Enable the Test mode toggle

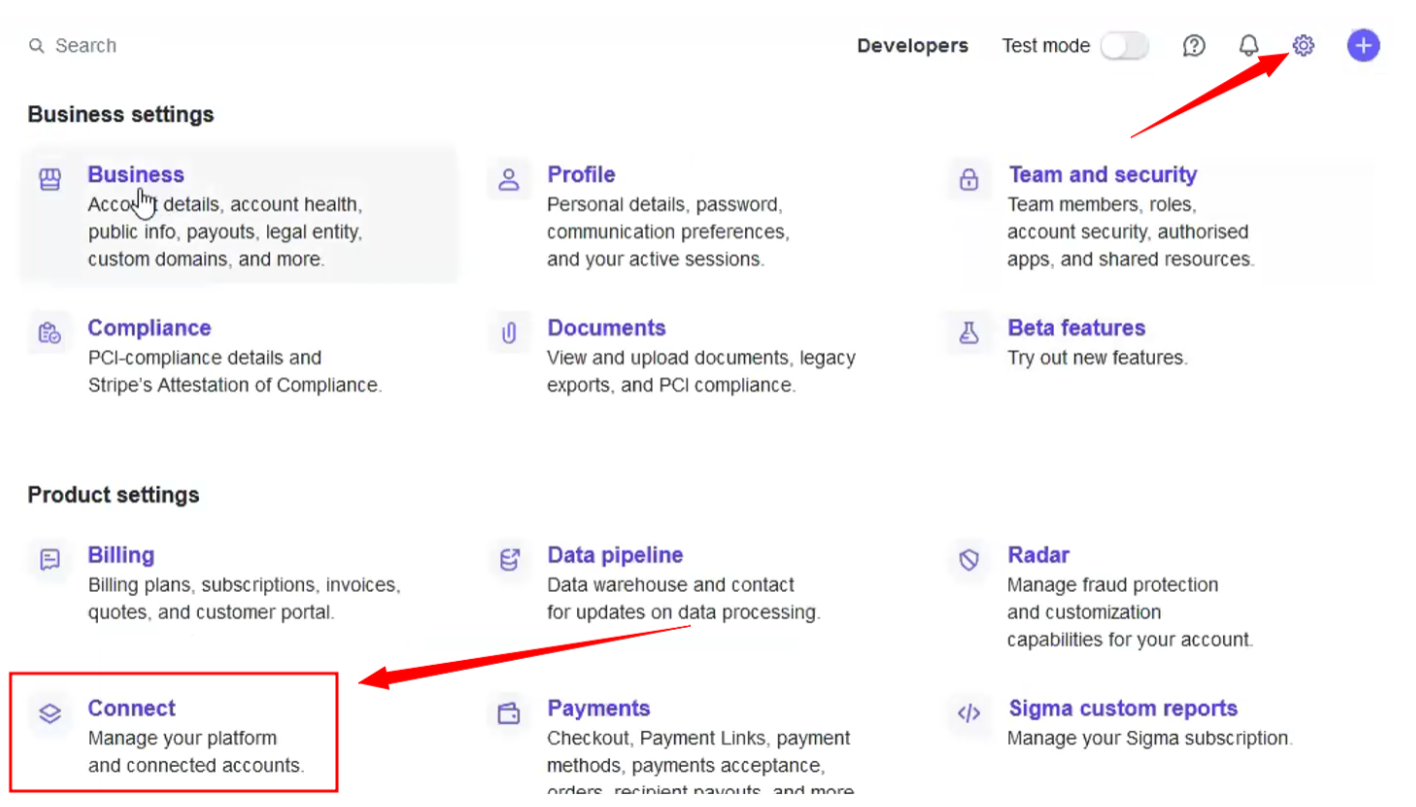pos(1124,46)
